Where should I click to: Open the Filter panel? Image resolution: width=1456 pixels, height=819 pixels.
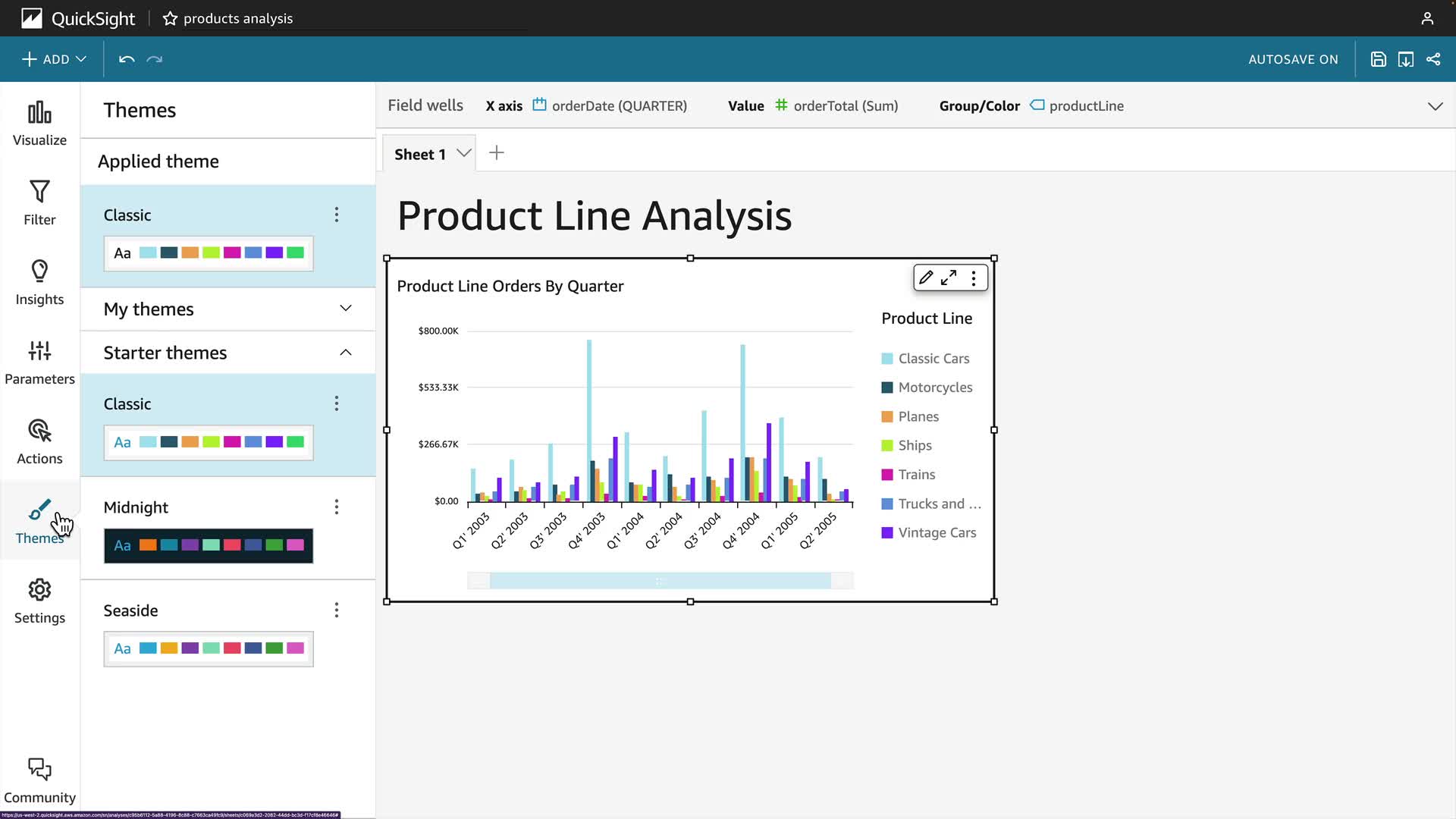coord(39,203)
